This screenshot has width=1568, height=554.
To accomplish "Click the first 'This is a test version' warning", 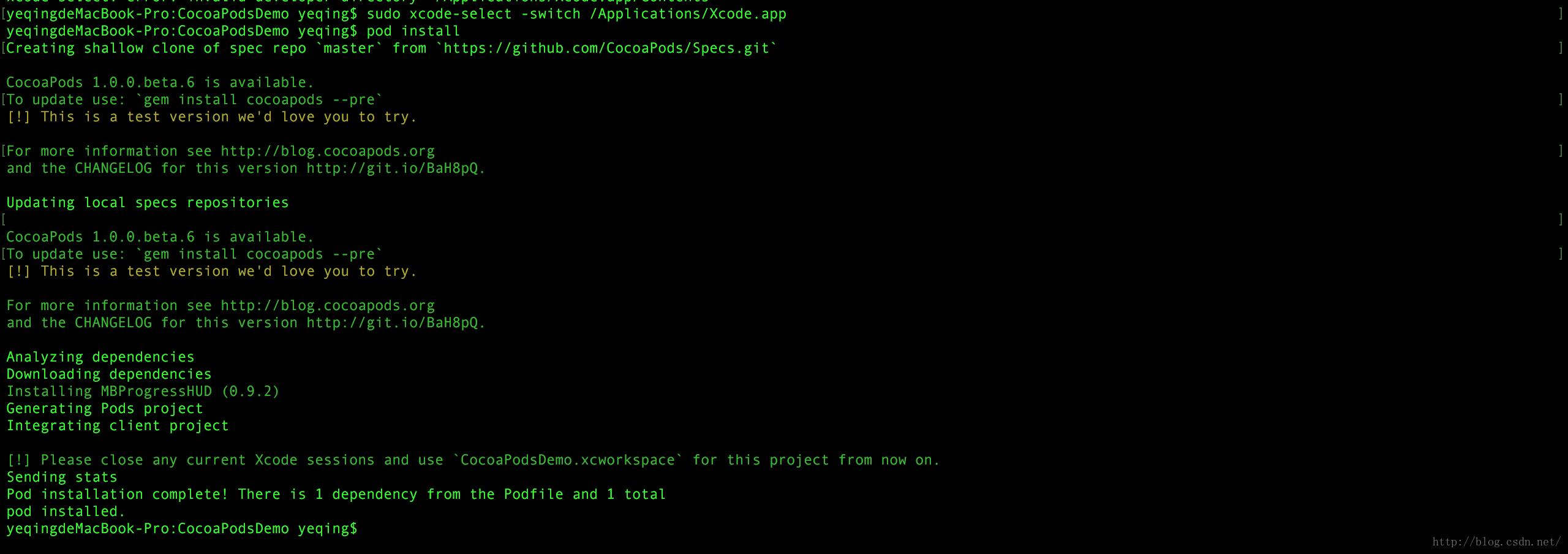I will pos(211,117).
